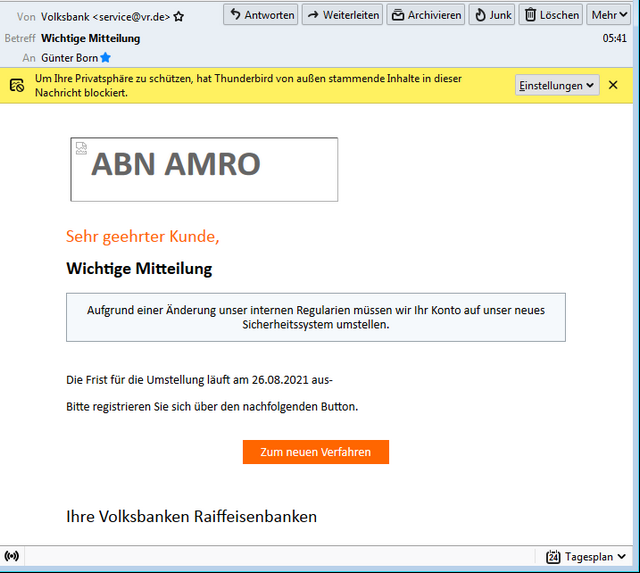Image resolution: width=640 pixels, height=573 pixels.
Task: Click the greeting Sehr geehrter Kunde
Action: 142,236
